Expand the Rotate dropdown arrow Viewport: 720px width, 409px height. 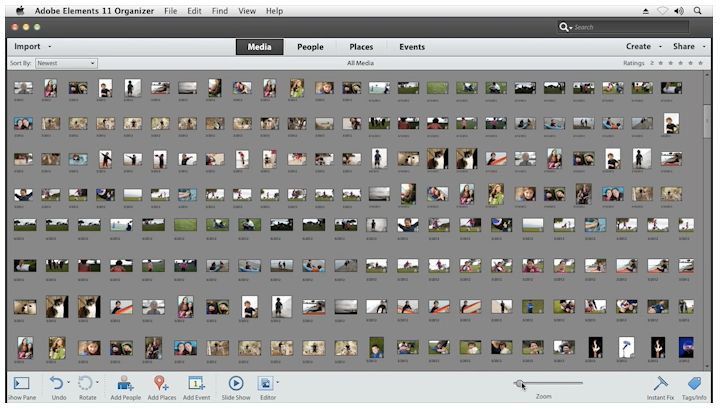pos(97,382)
